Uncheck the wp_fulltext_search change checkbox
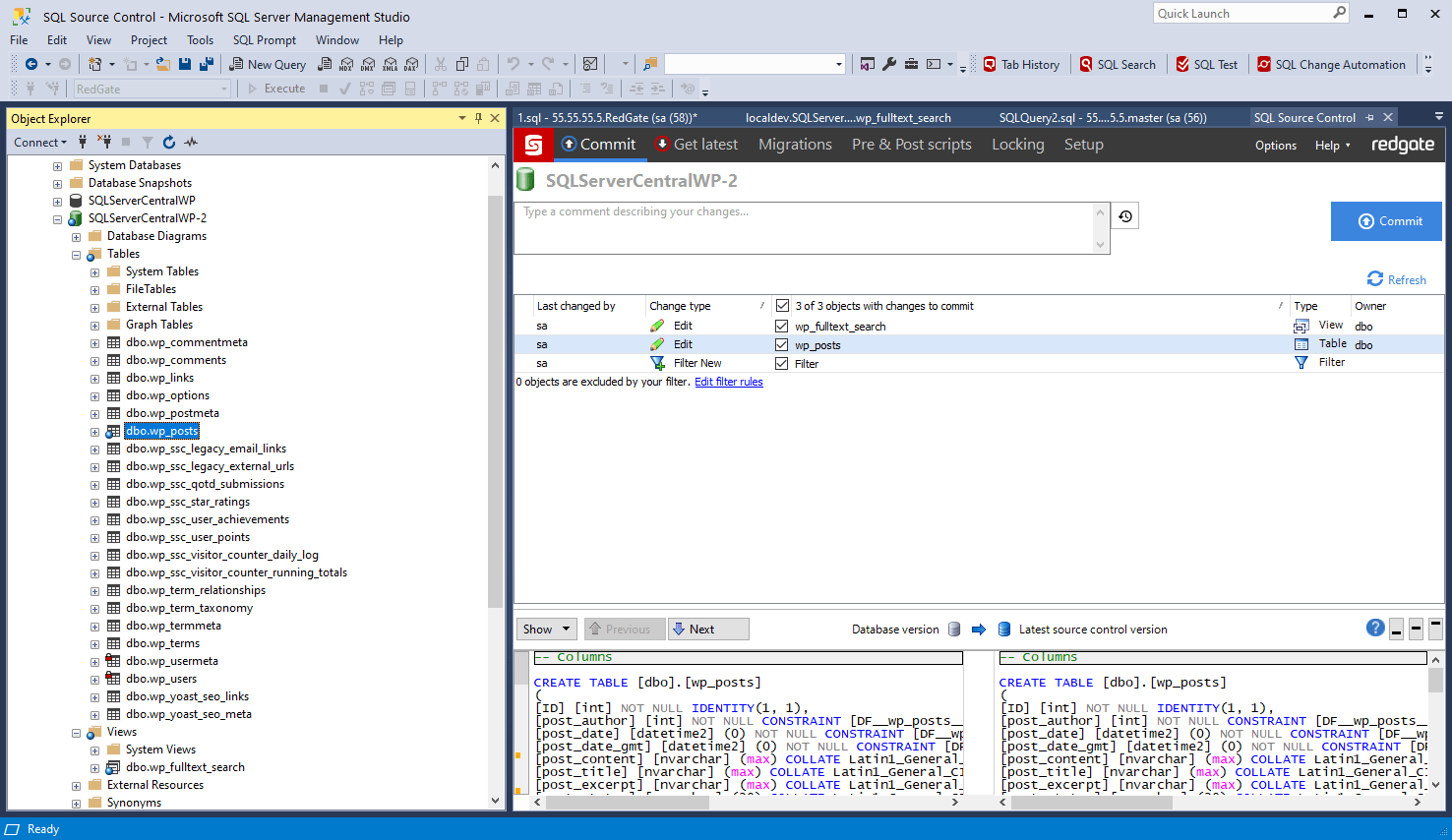This screenshot has width=1452, height=840. 782,326
